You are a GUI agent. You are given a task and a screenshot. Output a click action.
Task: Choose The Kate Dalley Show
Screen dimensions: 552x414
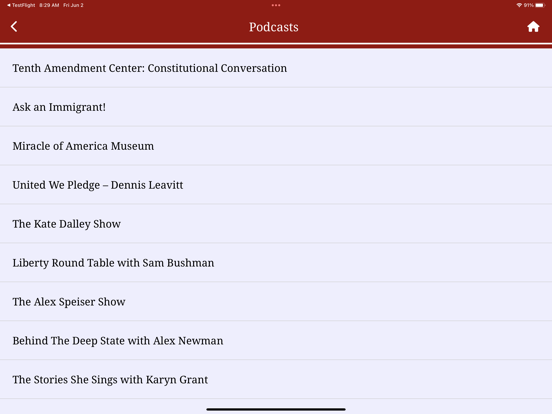(x=276, y=224)
